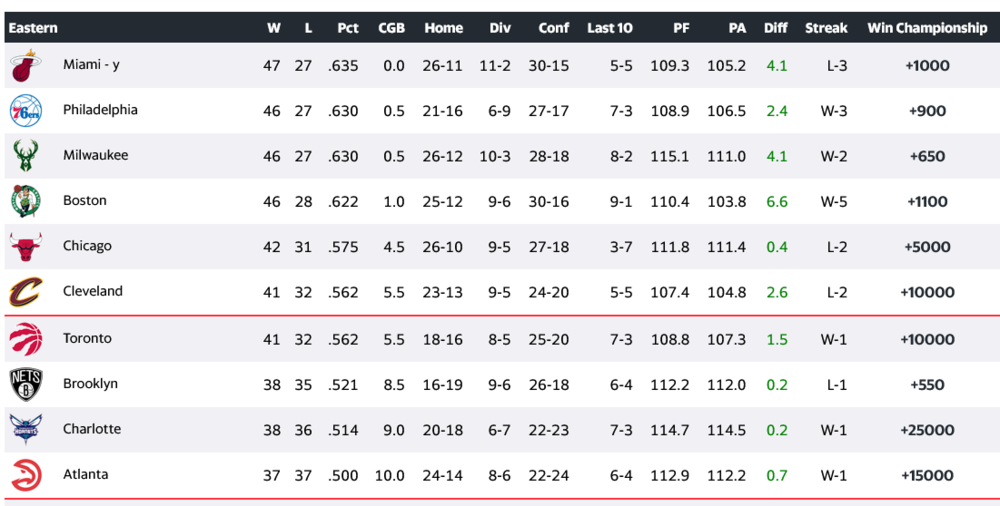Image resolution: width=1000 pixels, height=506 pixels.
Task: Sort by the Last 10 column header
Action: pos(609,28)
